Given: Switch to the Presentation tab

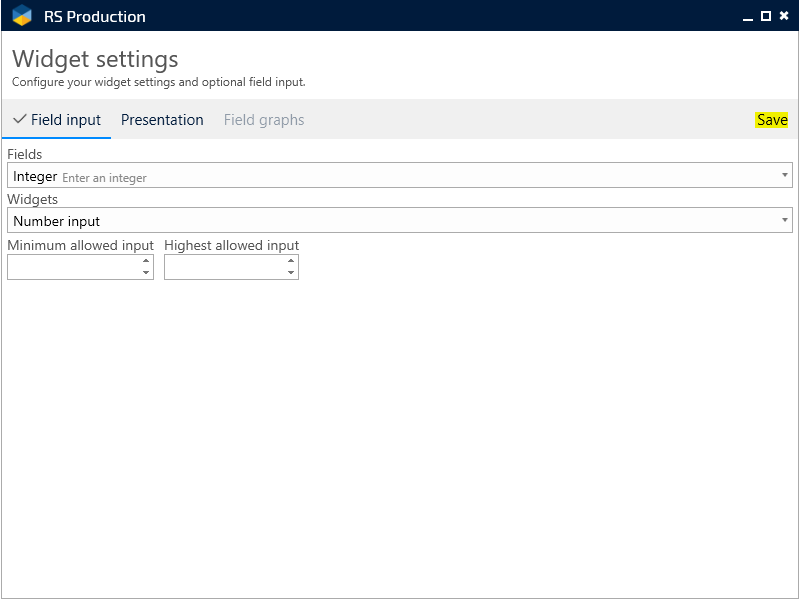Looking at the screenshot, I should click(x=162, y=120).
